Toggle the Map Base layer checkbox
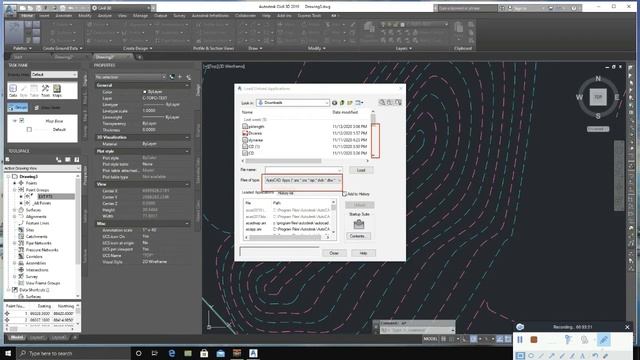 point(22,121)
